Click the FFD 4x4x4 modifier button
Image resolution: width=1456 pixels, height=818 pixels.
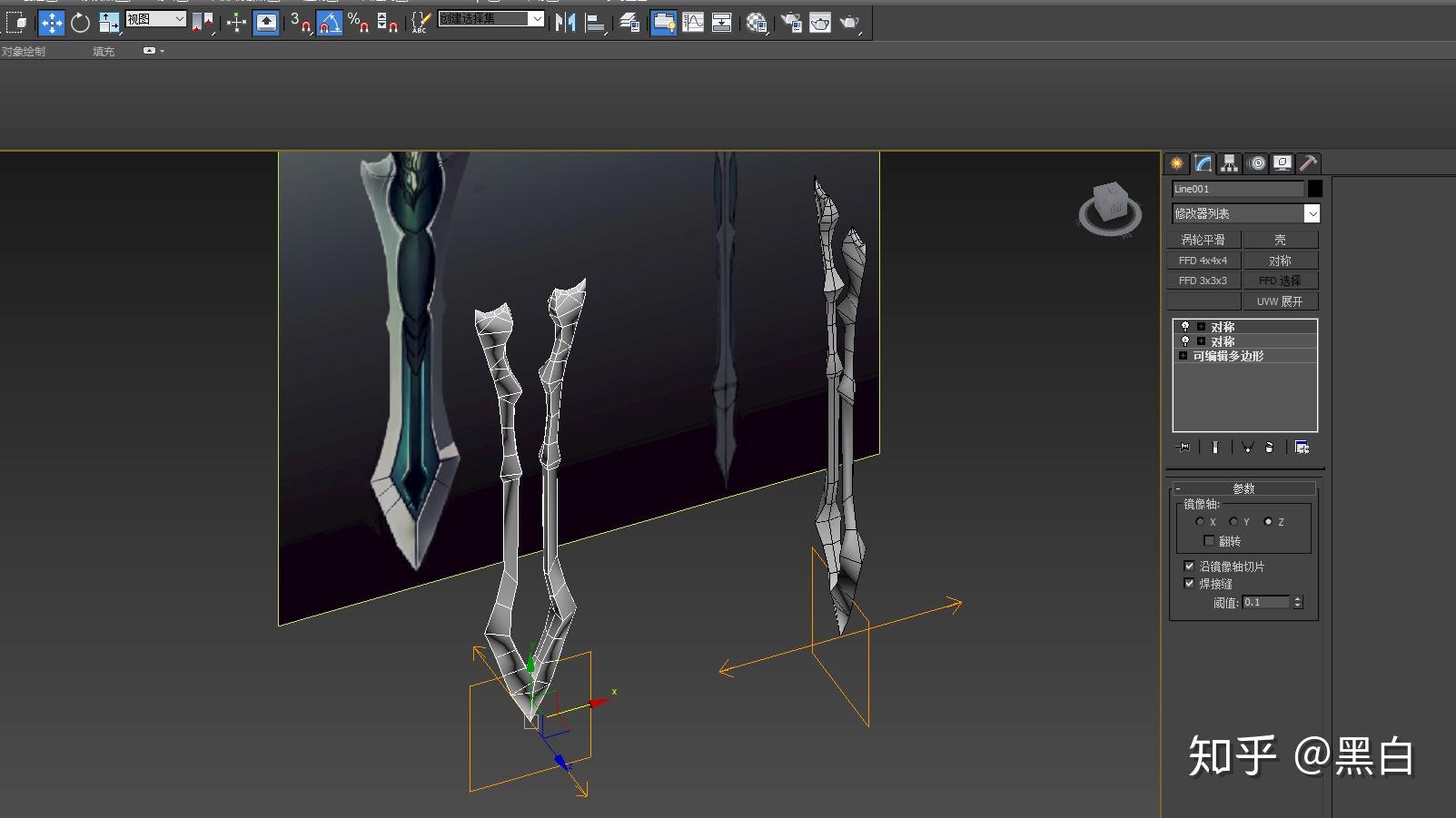coord(1203,261)
